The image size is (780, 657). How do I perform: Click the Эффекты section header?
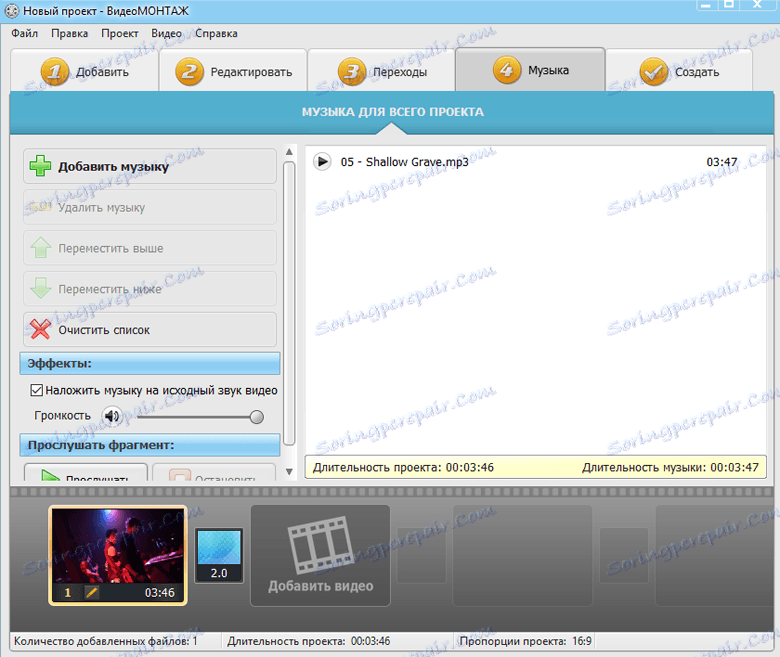150,364
